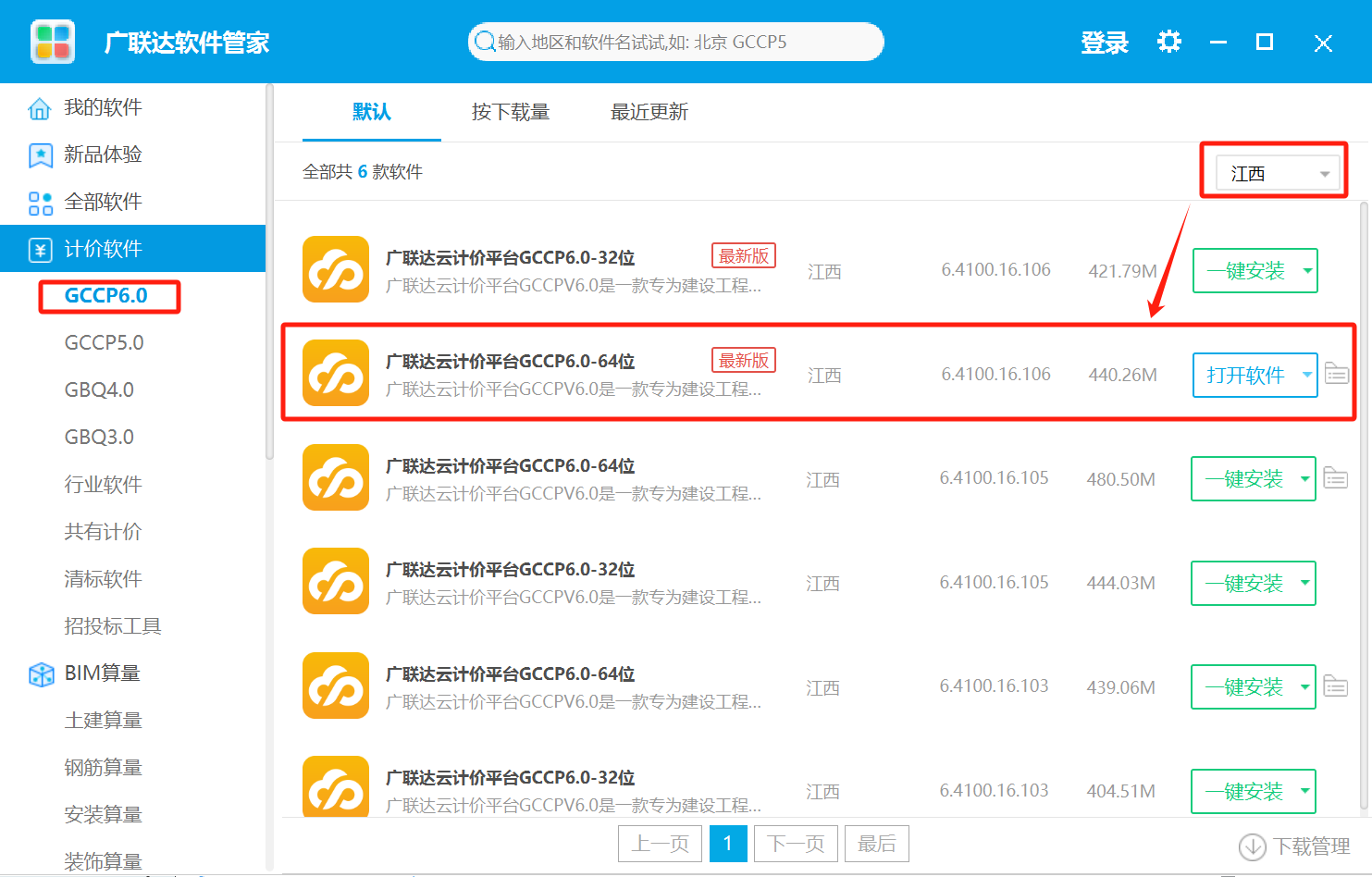Expand arrow beside 一键安装 for 439.06M row

click(x=1305, y=687)
